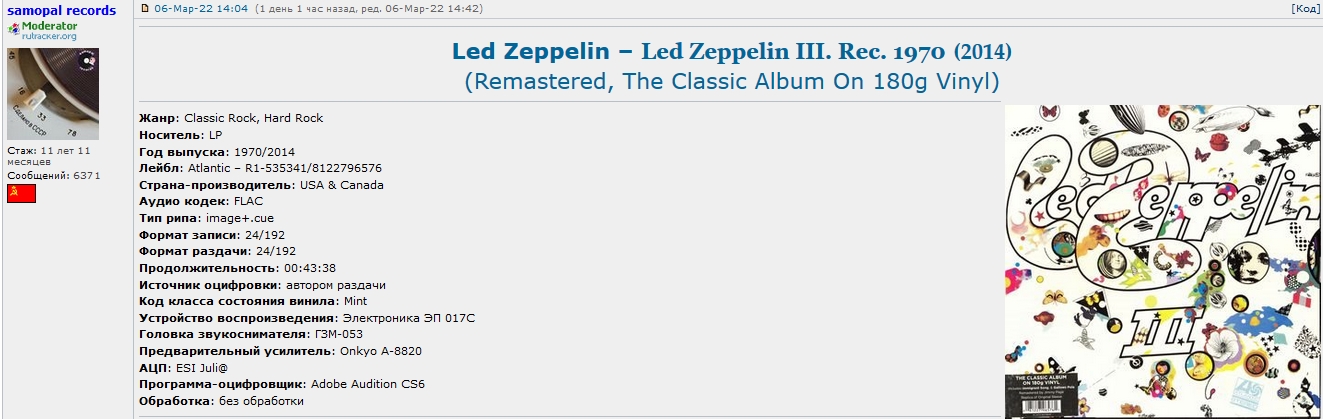Click the Remastered 180g Vinyl subtitle
Screen dimensions: 1323x419
coord(732,81)
